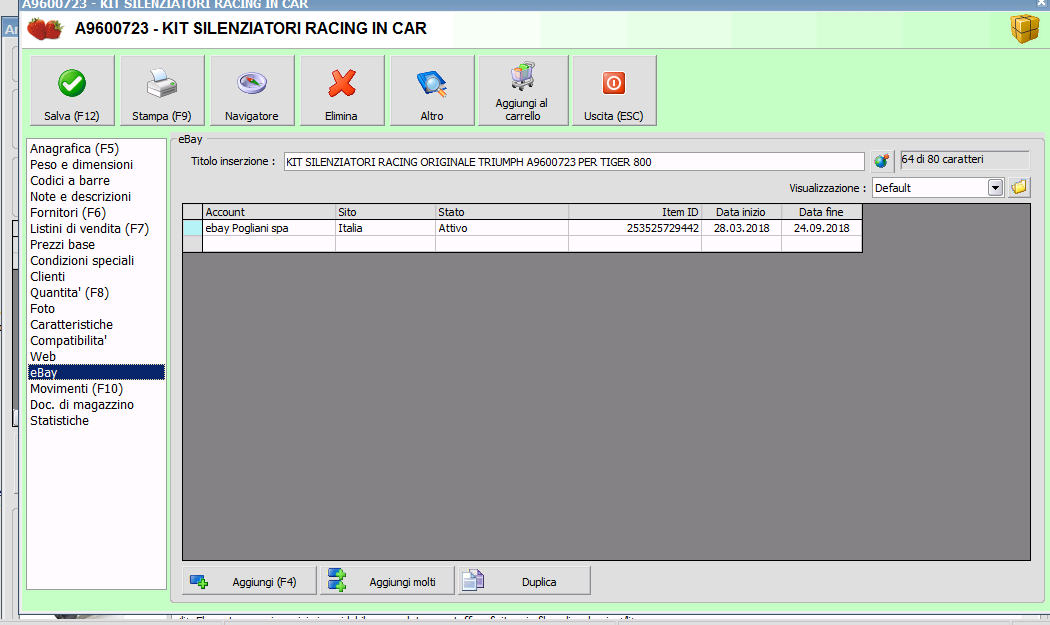Click the Duplica button
Viewport: 1050px width, 625px height.
point(524,581)
